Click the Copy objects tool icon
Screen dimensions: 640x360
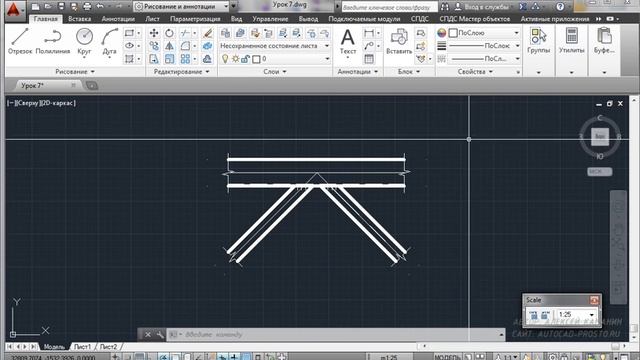click(x=154, y=46)
